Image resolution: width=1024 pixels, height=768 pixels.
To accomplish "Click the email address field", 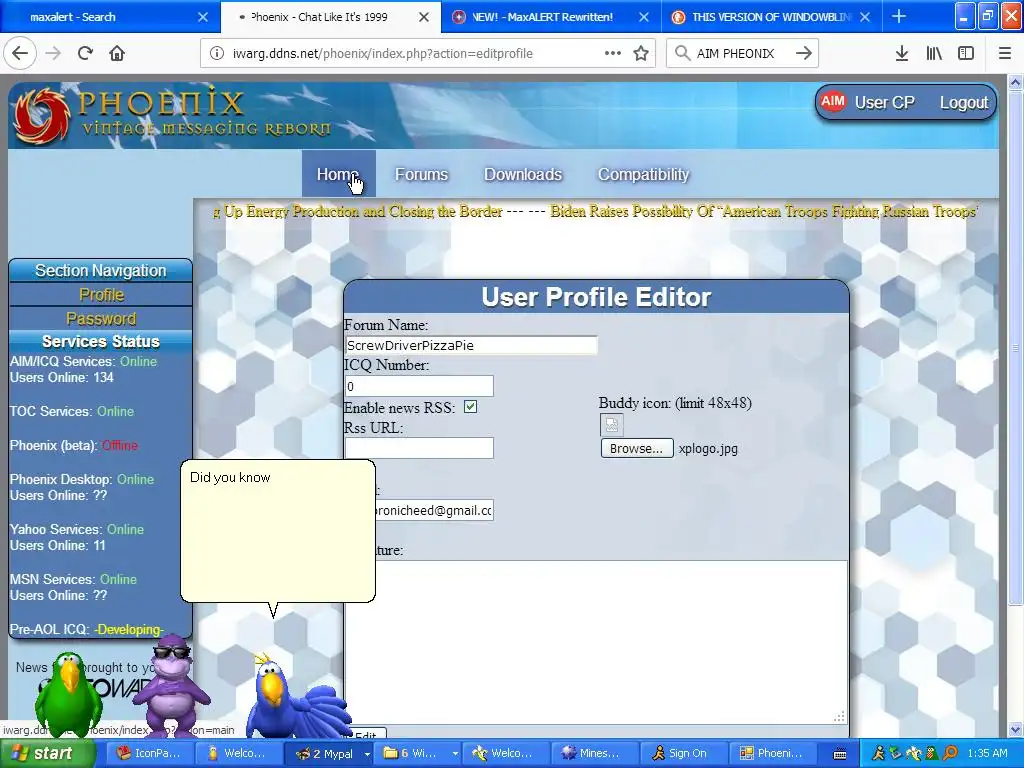I will click(x=432, y=510).
